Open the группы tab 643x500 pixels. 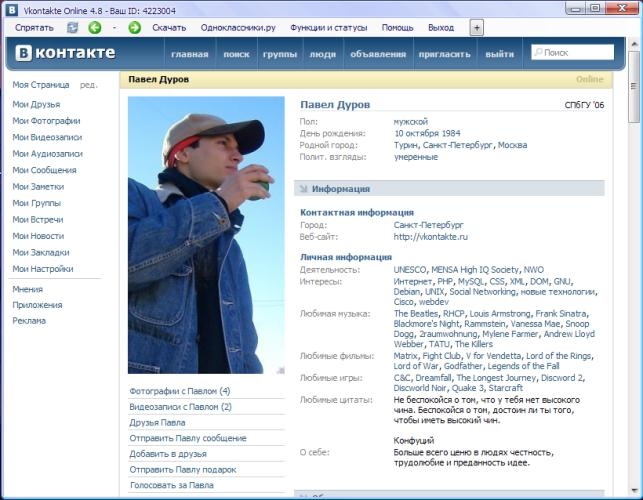pyautogui.click(x=280, y=54)
